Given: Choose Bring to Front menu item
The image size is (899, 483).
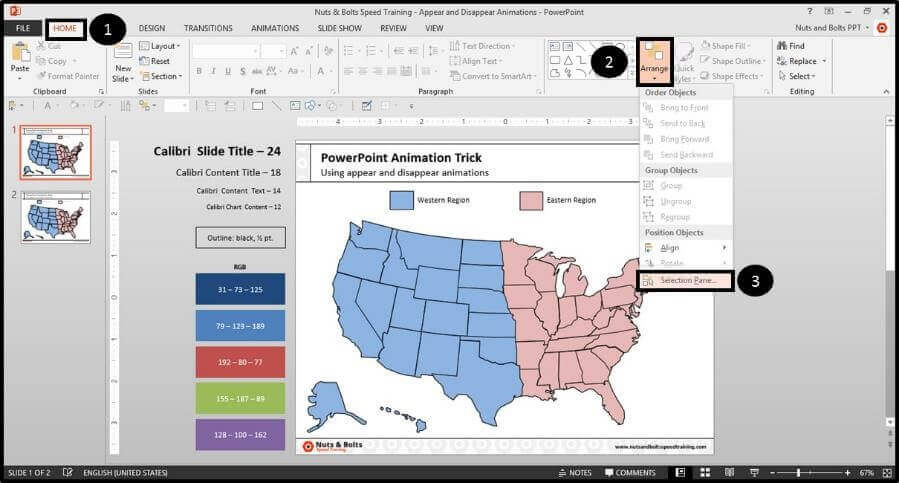Looking at the screenshot, I should tap(686, 108).
